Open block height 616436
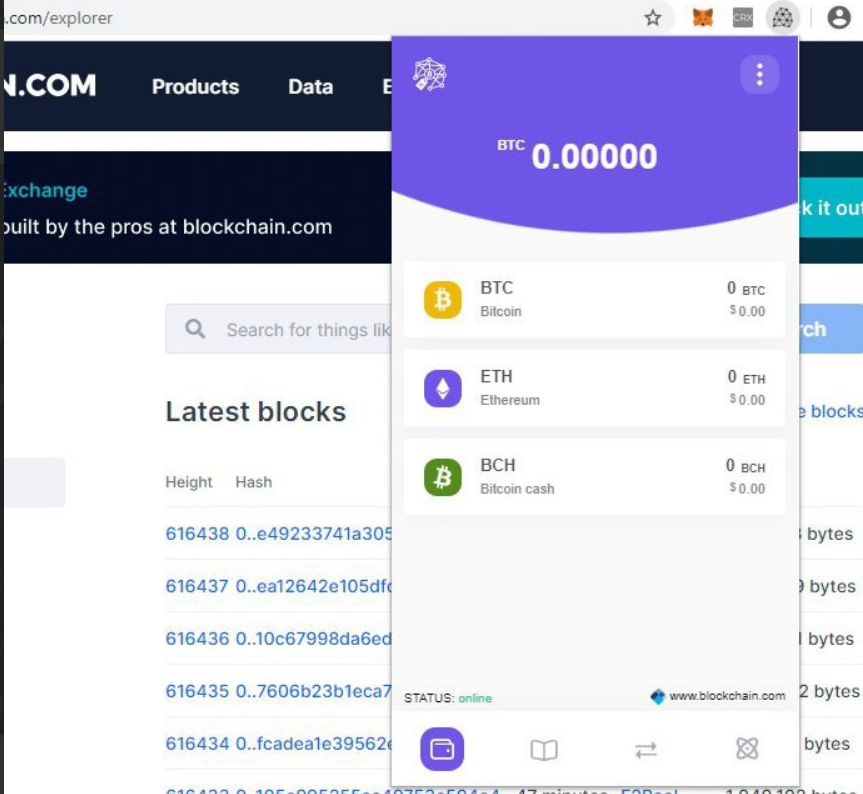The image size is (863, 794). point(197,638)
